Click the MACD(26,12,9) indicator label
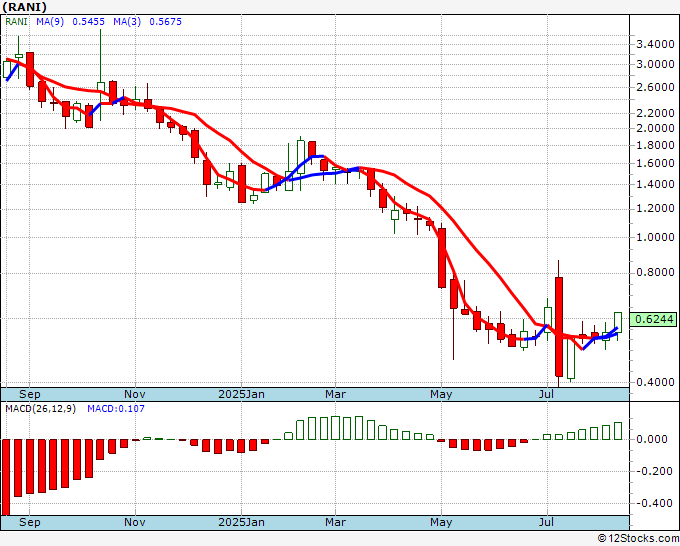Screen dimensions: 680x546 (40, 409)
